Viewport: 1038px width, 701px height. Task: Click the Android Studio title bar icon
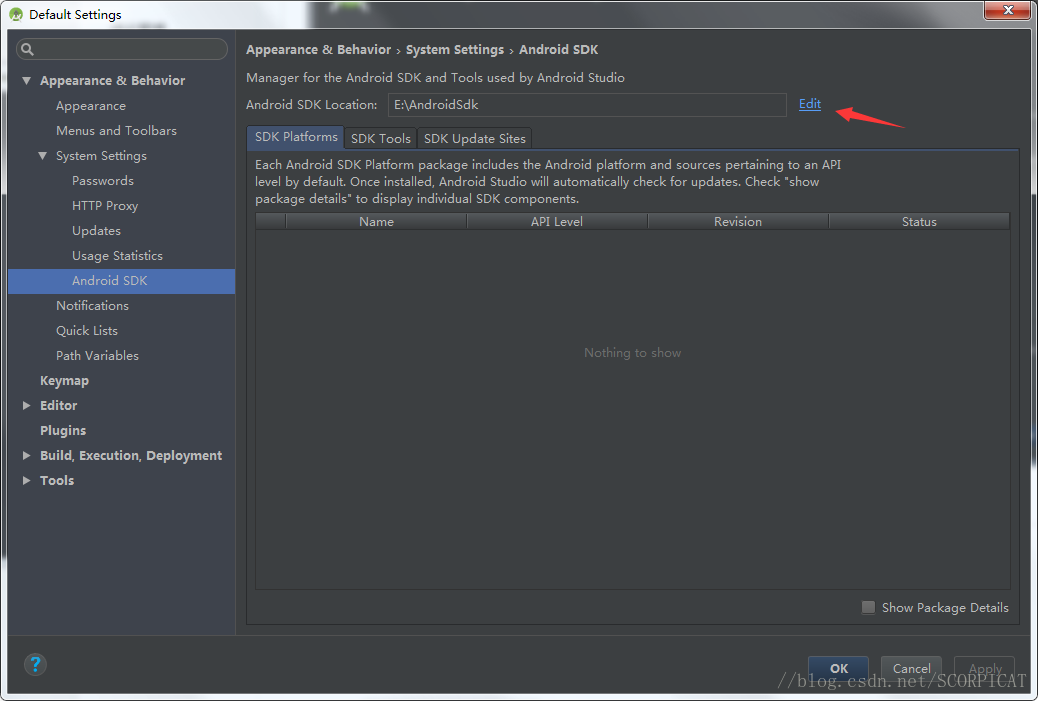[x=15, y=14]
